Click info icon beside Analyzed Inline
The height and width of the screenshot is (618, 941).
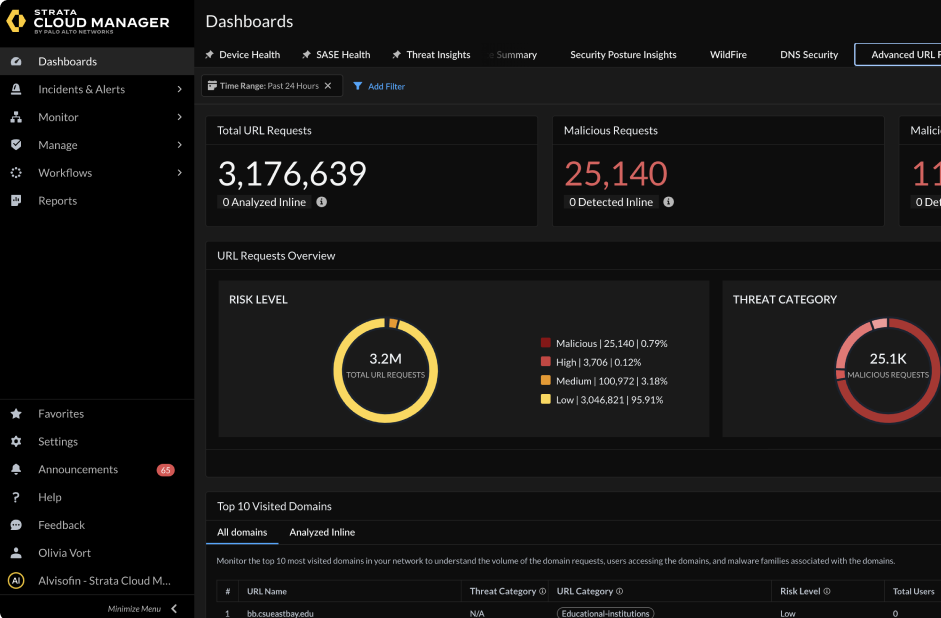[x=321, y=202]
